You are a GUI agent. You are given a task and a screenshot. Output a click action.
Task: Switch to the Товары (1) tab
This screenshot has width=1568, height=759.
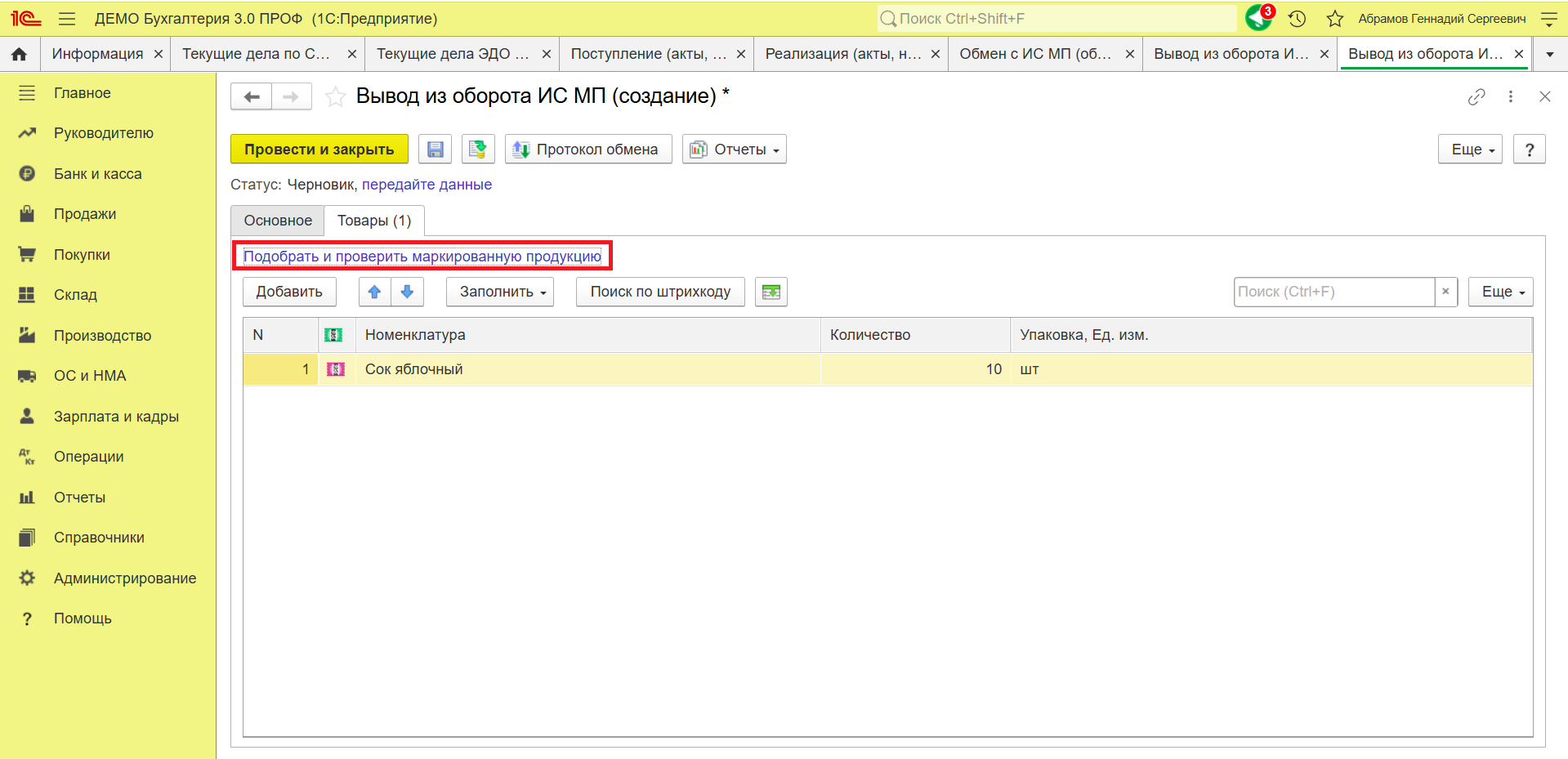click(374, 221)
